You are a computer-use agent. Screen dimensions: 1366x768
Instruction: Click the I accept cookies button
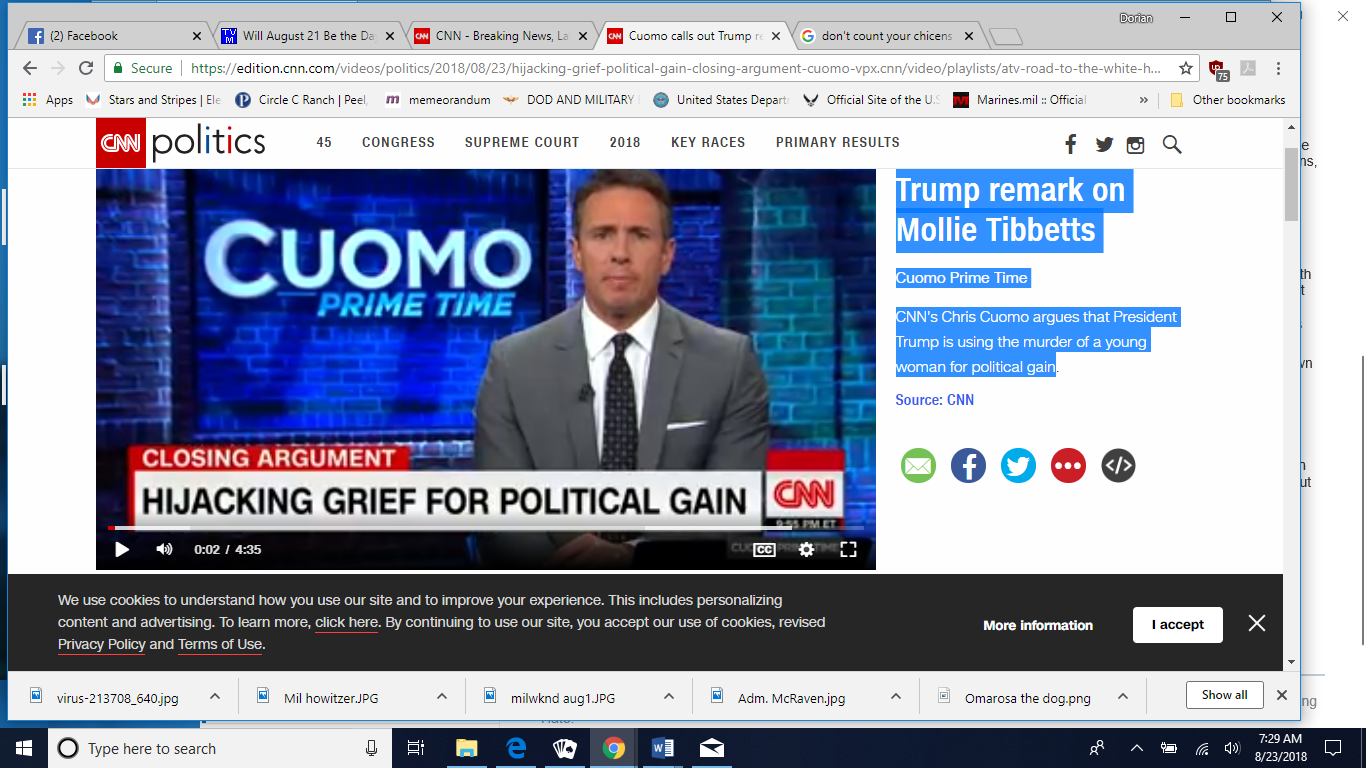1177,625
